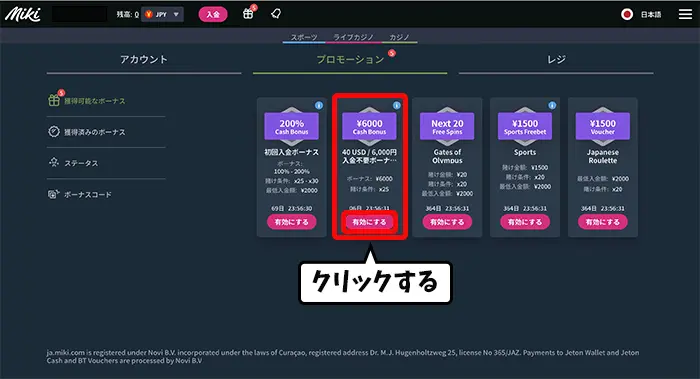
Task: Switch to the プロモーション tab
Action: pyautogui.click(x=350, y=59)
